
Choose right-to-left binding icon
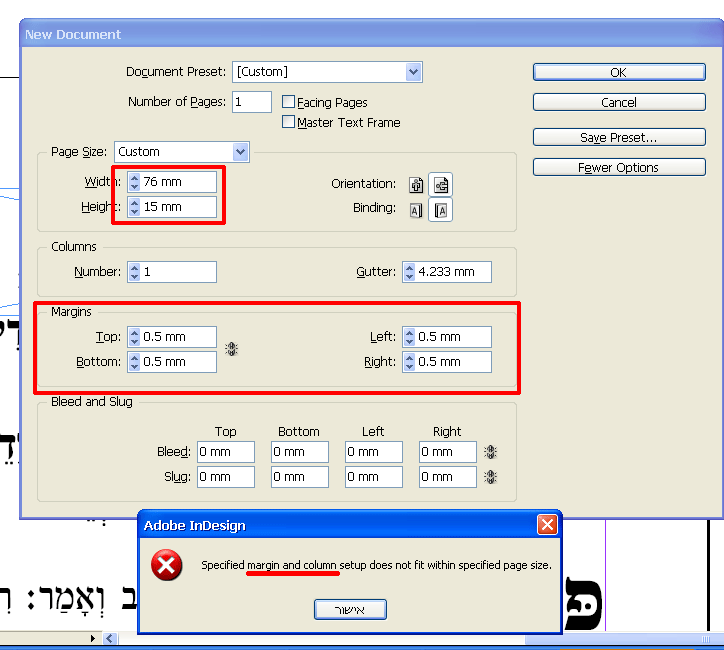(440, 211)
